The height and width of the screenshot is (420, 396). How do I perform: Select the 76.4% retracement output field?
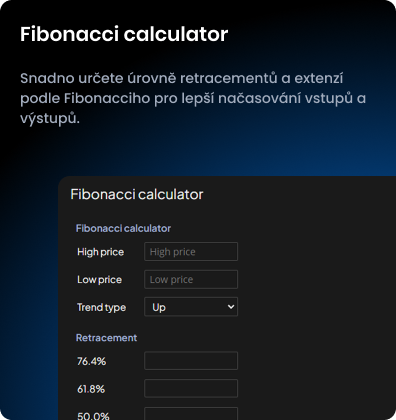(x=191, y=361)
